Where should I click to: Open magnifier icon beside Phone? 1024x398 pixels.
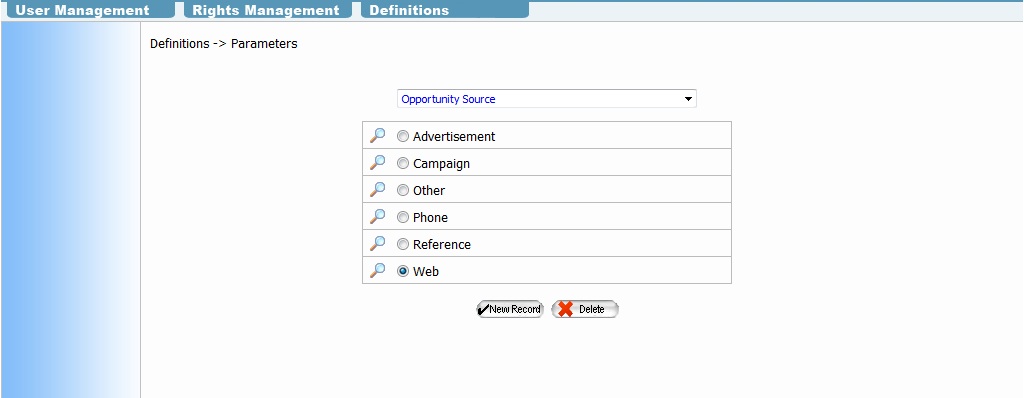(x=377, y=216)
